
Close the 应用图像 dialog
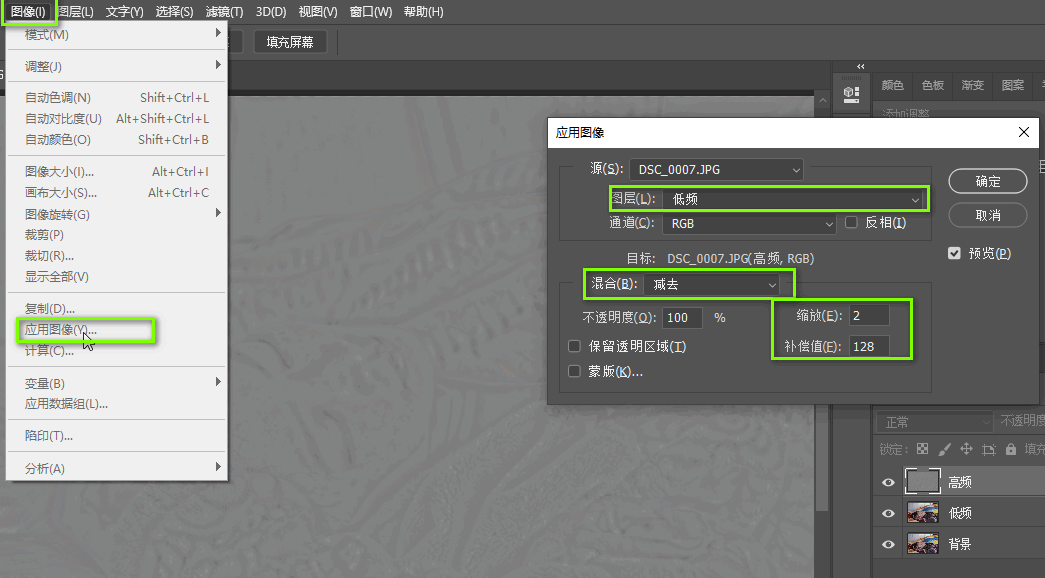point(1024,132)
